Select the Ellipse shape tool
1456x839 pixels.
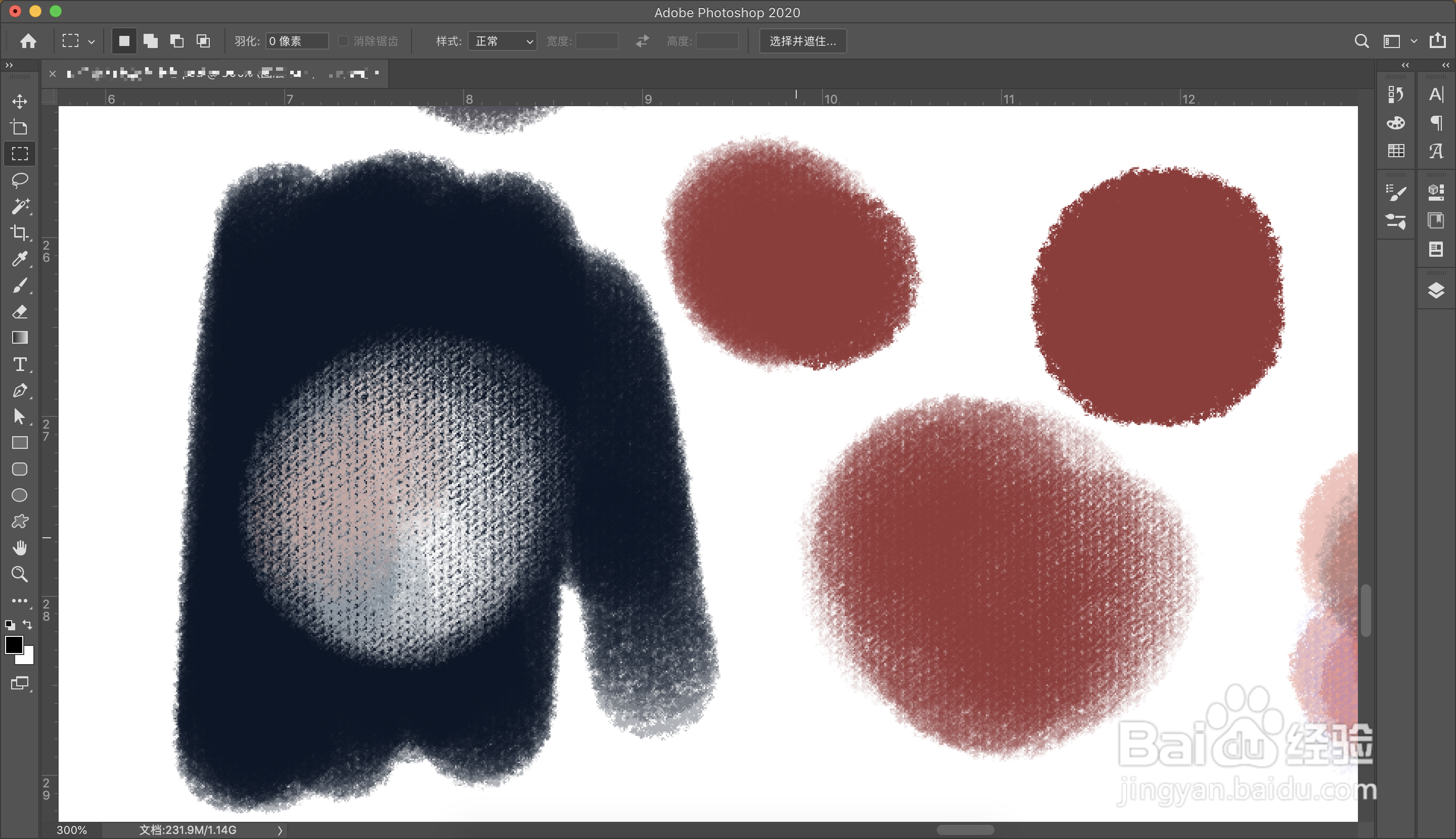(x=20, y=495)
